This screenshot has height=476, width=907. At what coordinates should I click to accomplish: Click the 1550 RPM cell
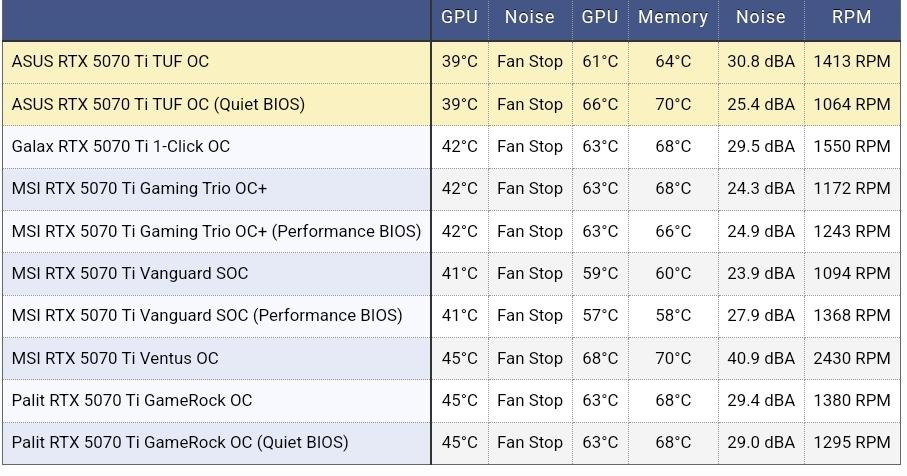pos(851,146)
